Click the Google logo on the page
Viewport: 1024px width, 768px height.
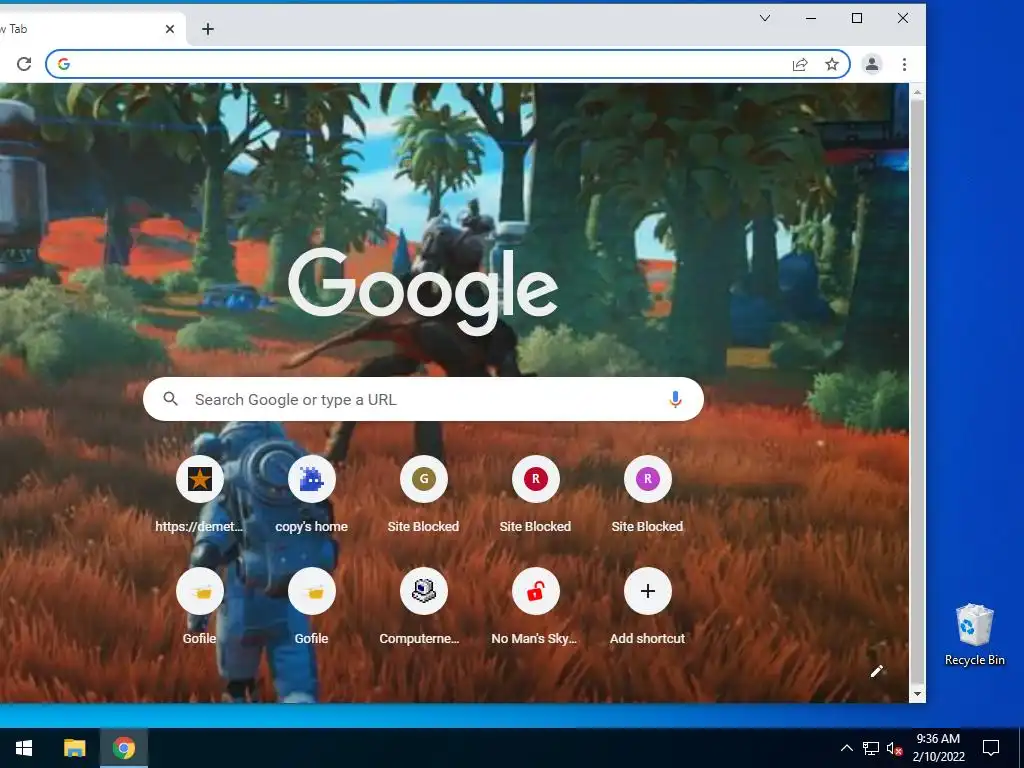coord(423,291)
